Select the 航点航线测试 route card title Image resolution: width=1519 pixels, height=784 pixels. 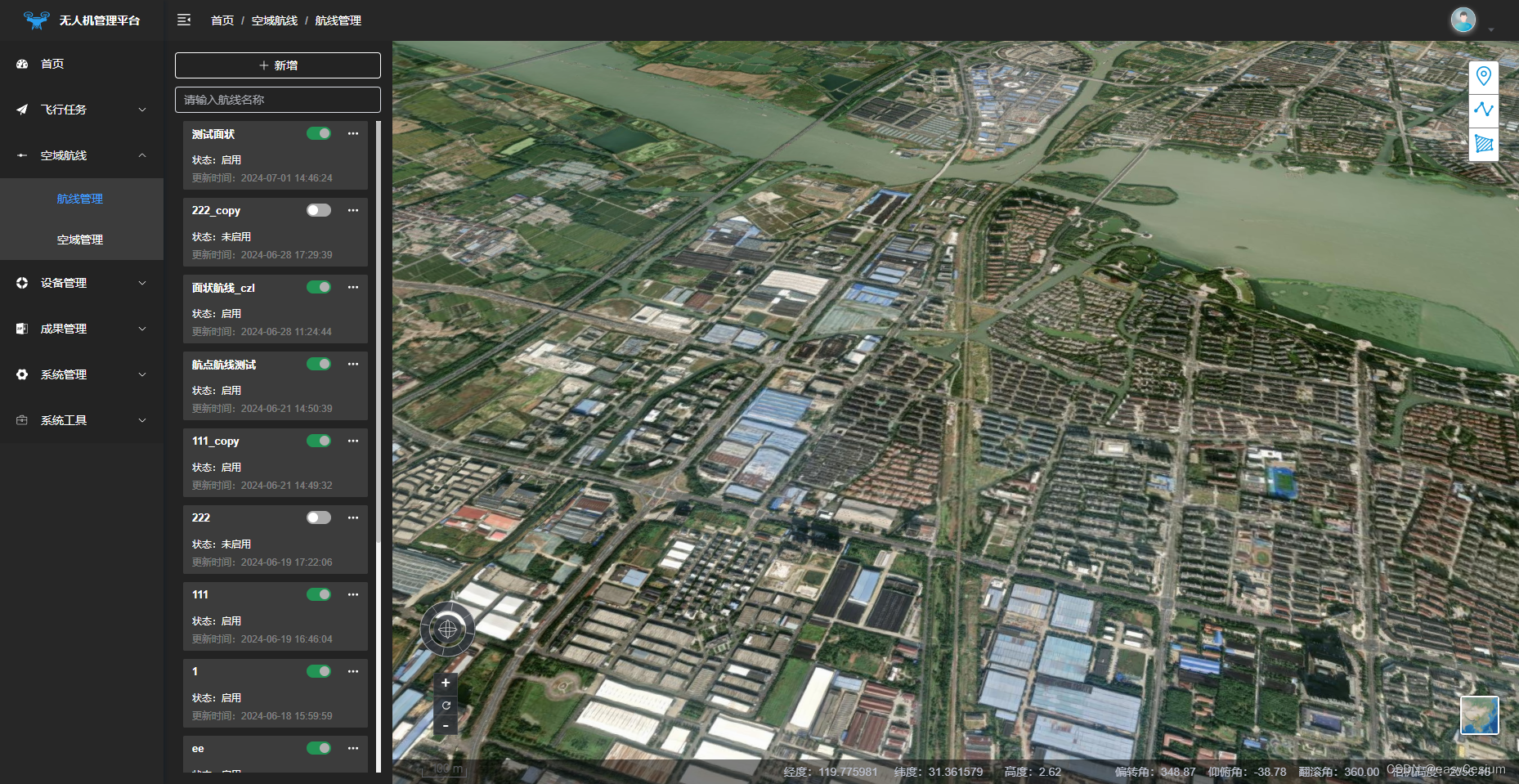click(224, 365)
